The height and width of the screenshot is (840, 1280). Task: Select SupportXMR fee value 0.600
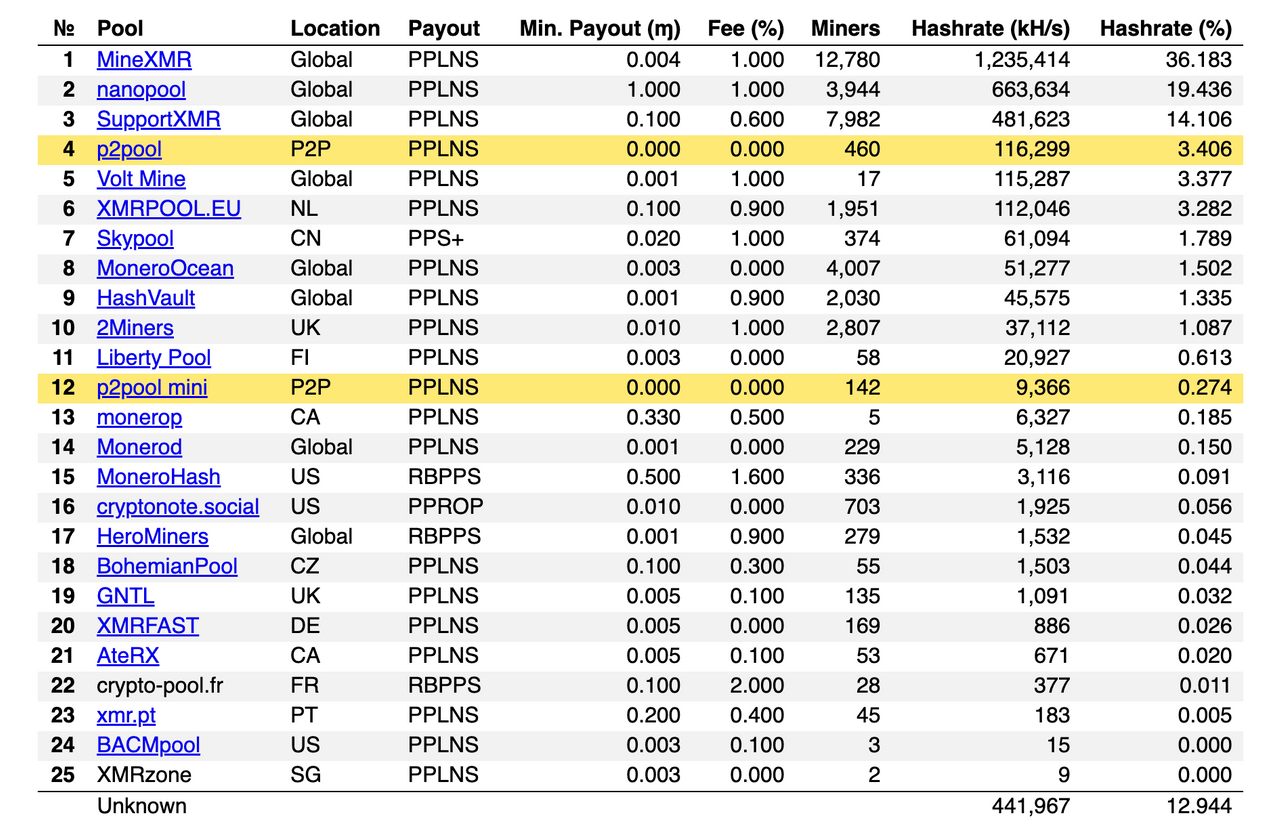click(x=758, y=120)
